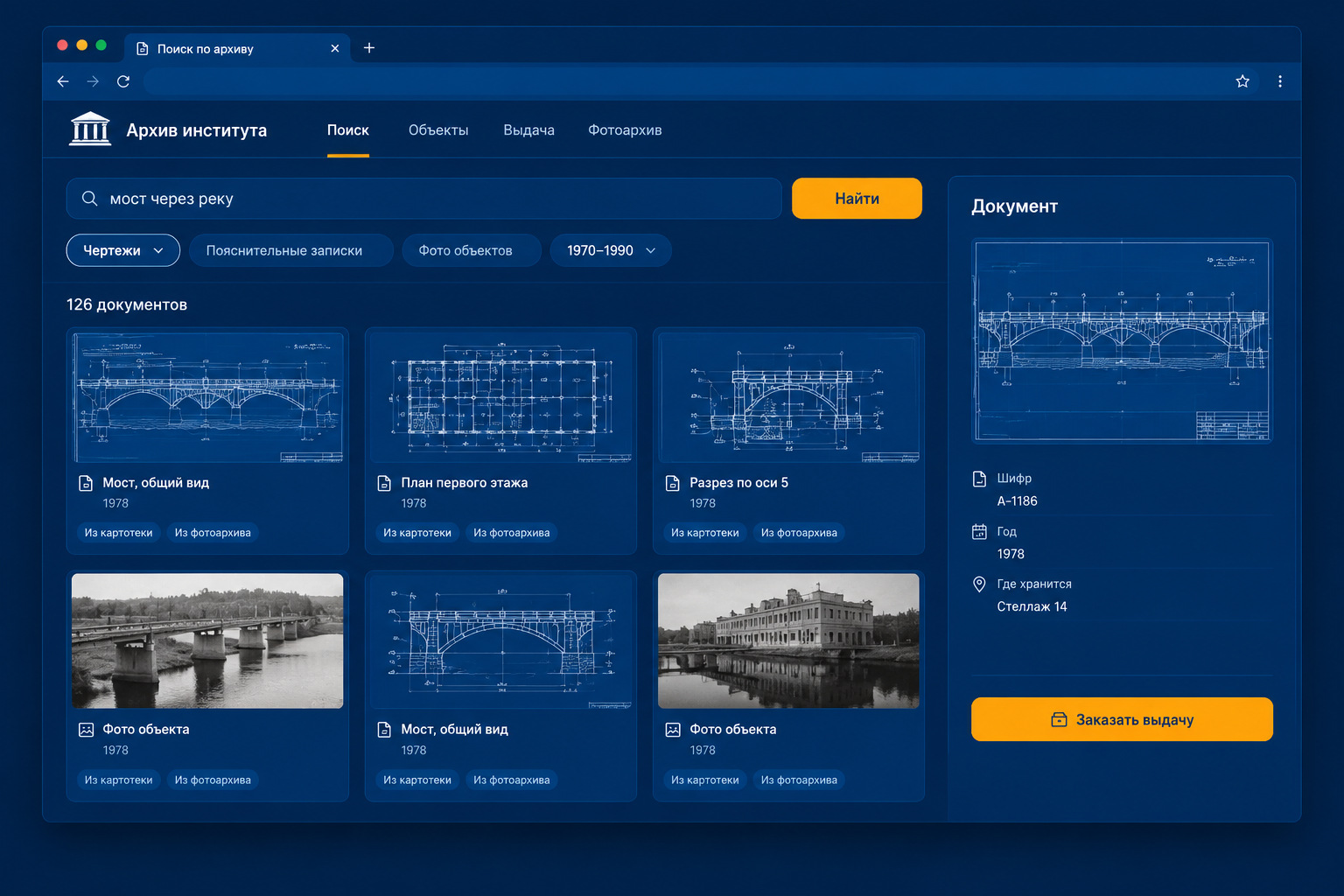Click the 'План первого этажа' title
The height and width of the screenshot is (896, 1344).
coord(465,483)
